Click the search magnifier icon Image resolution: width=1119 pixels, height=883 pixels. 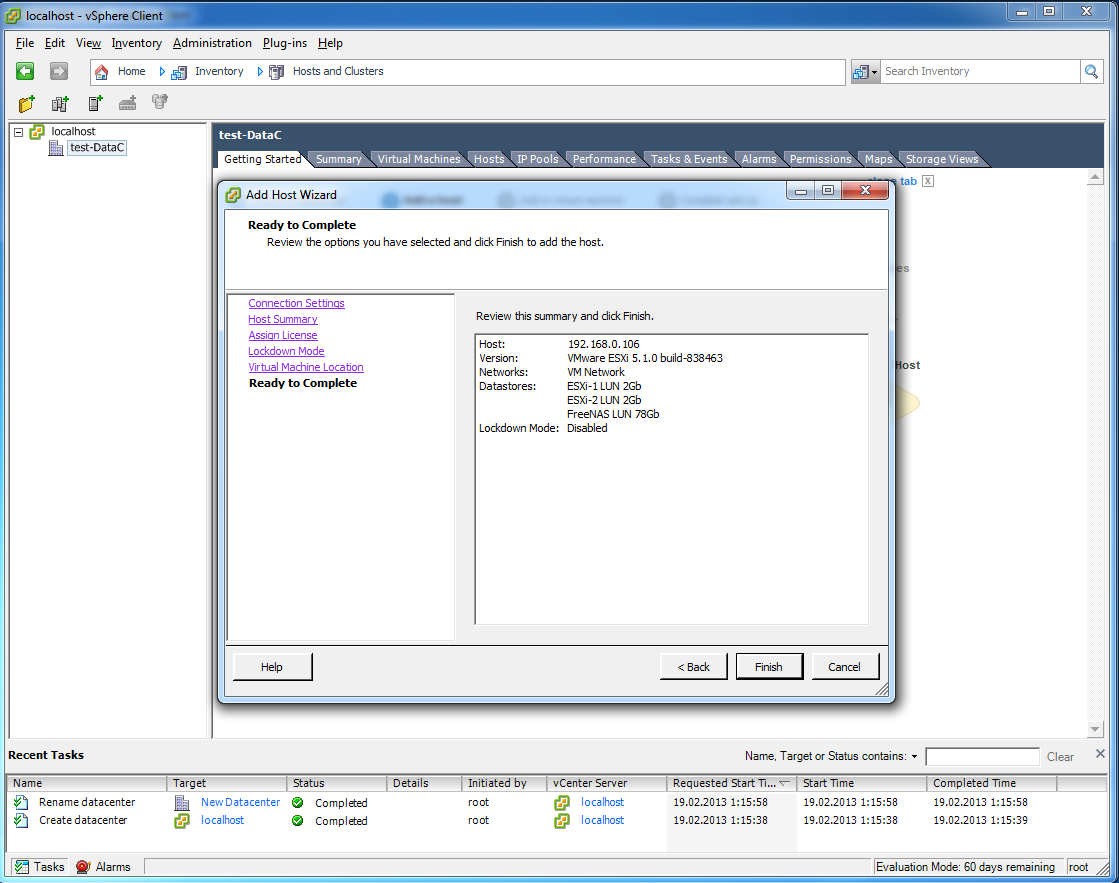click(x=1091, y=71)
